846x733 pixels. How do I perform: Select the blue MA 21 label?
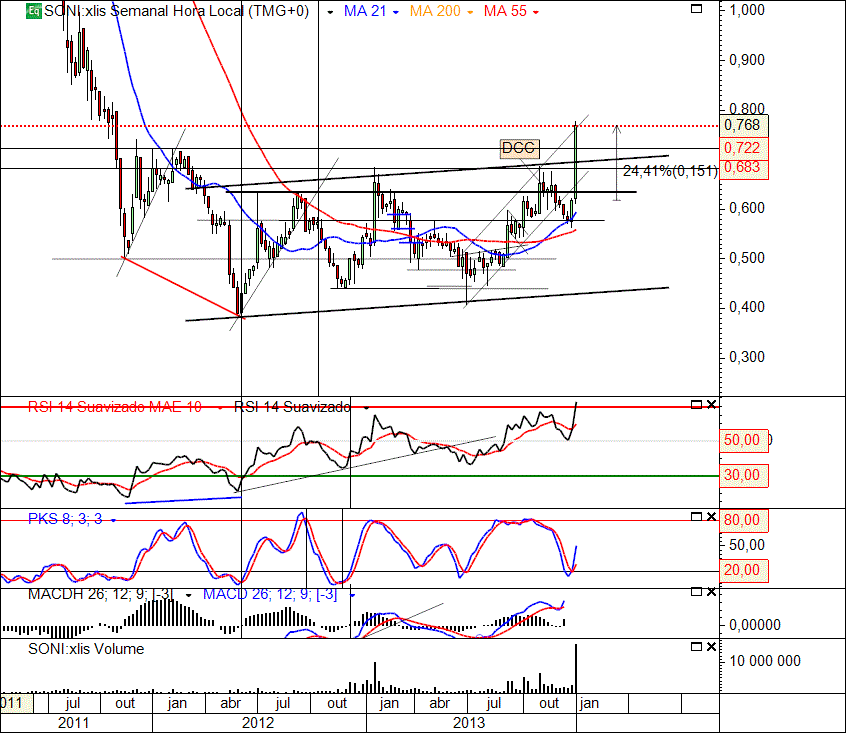[x=365, y=11]
